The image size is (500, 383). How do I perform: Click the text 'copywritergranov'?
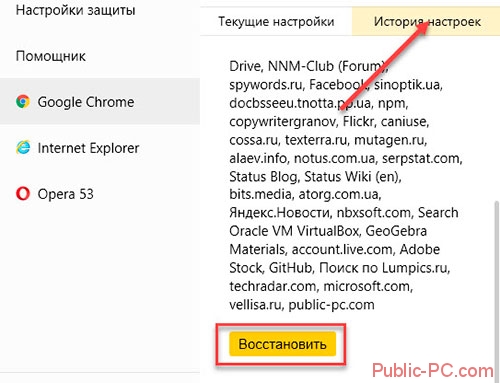[282, 121]
